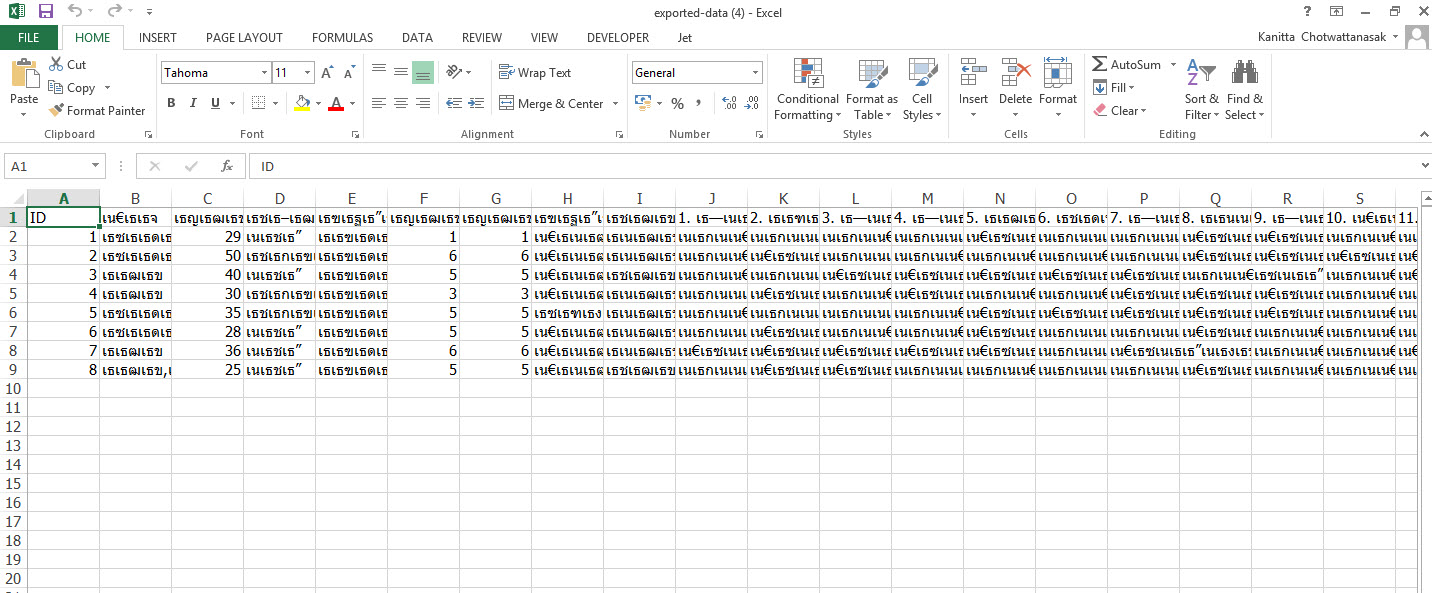Image resolution: width=1432 pixels, height=593 pixels.
Task: Decrease decimal places
Action: (752, 103)
